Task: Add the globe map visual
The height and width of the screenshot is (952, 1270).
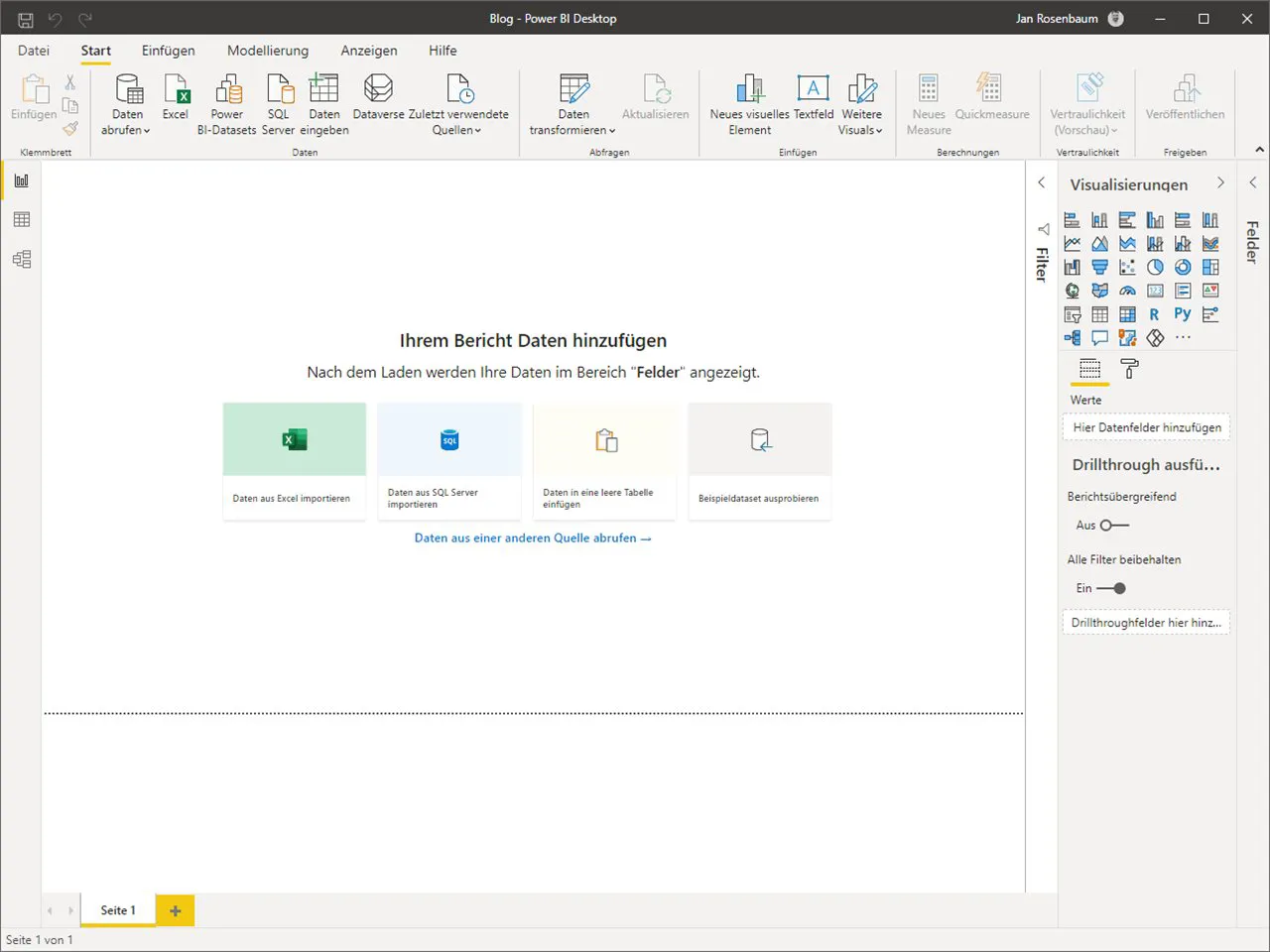Action: (x=1073, y=291)
